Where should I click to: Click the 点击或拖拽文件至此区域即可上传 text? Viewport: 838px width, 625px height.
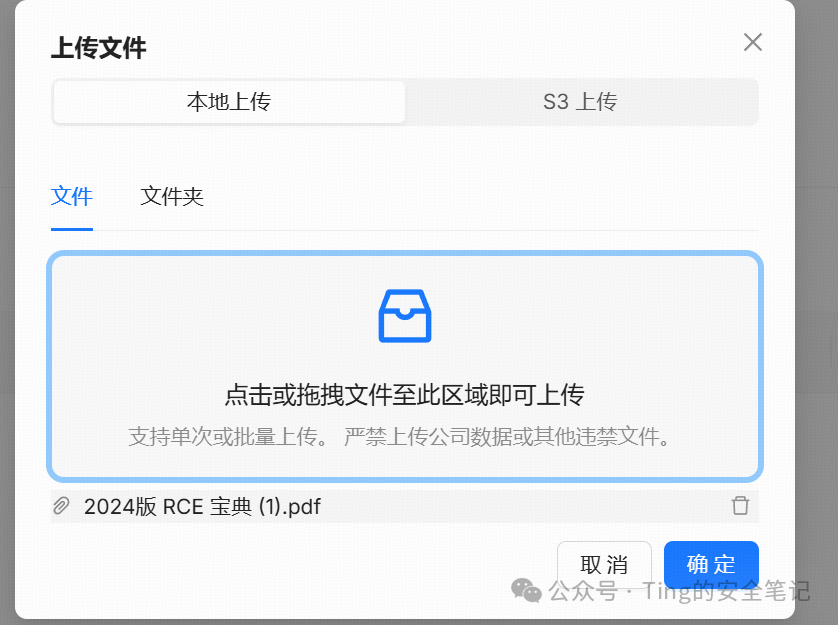point(405,395)
